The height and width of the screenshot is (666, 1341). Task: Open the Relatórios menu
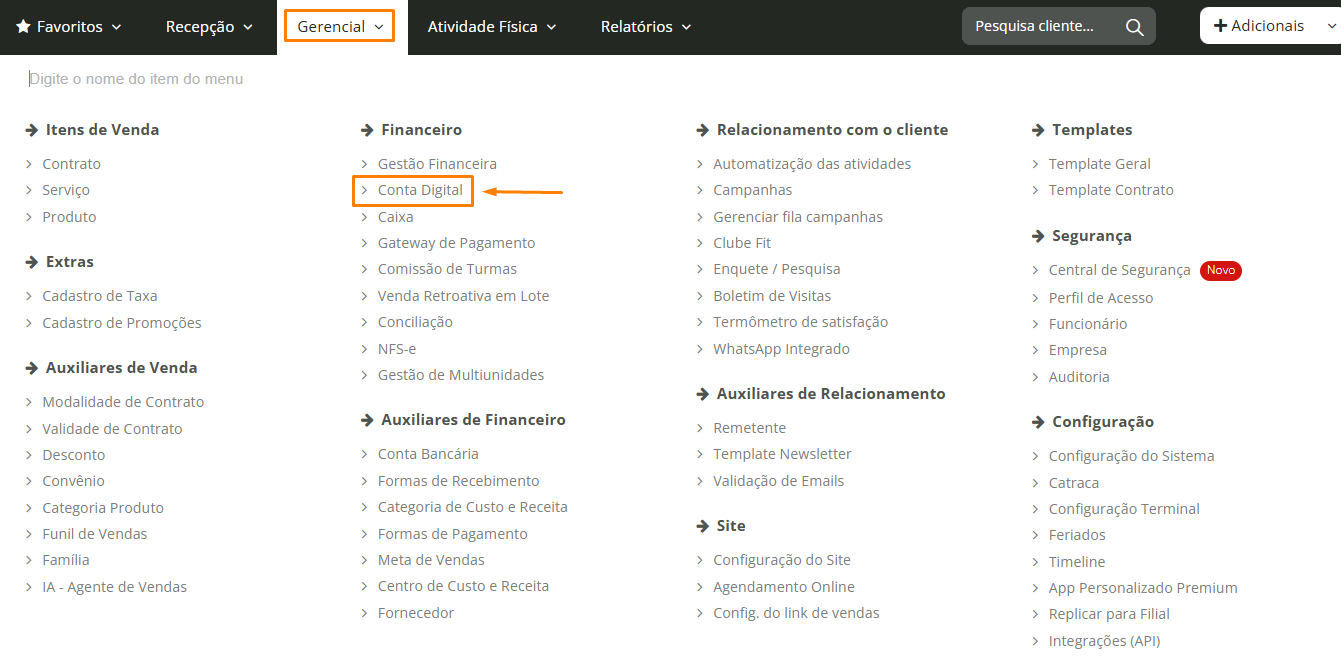tap(646, 27)
